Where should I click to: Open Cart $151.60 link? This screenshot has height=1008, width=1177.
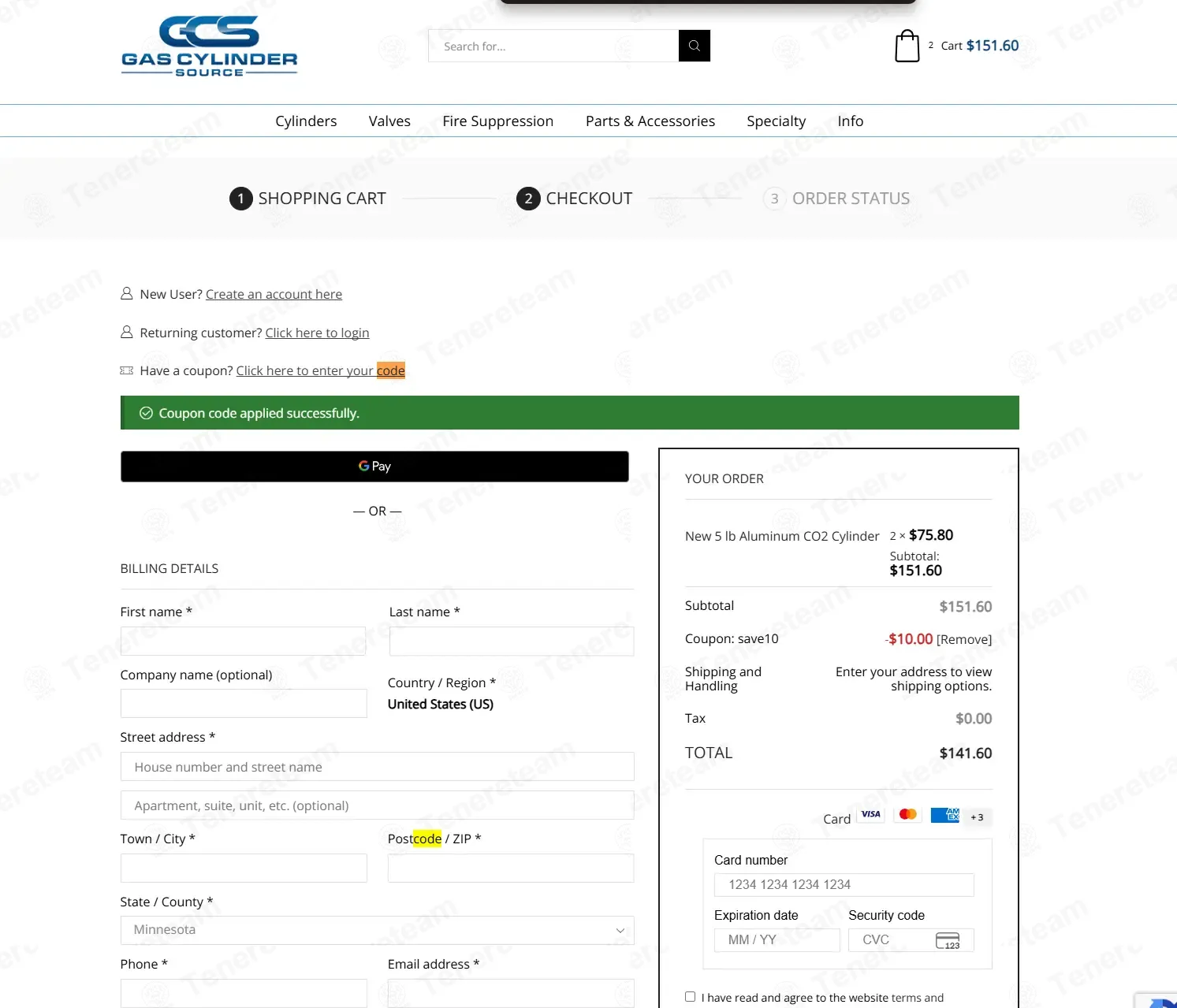click(x=980, y=46)
